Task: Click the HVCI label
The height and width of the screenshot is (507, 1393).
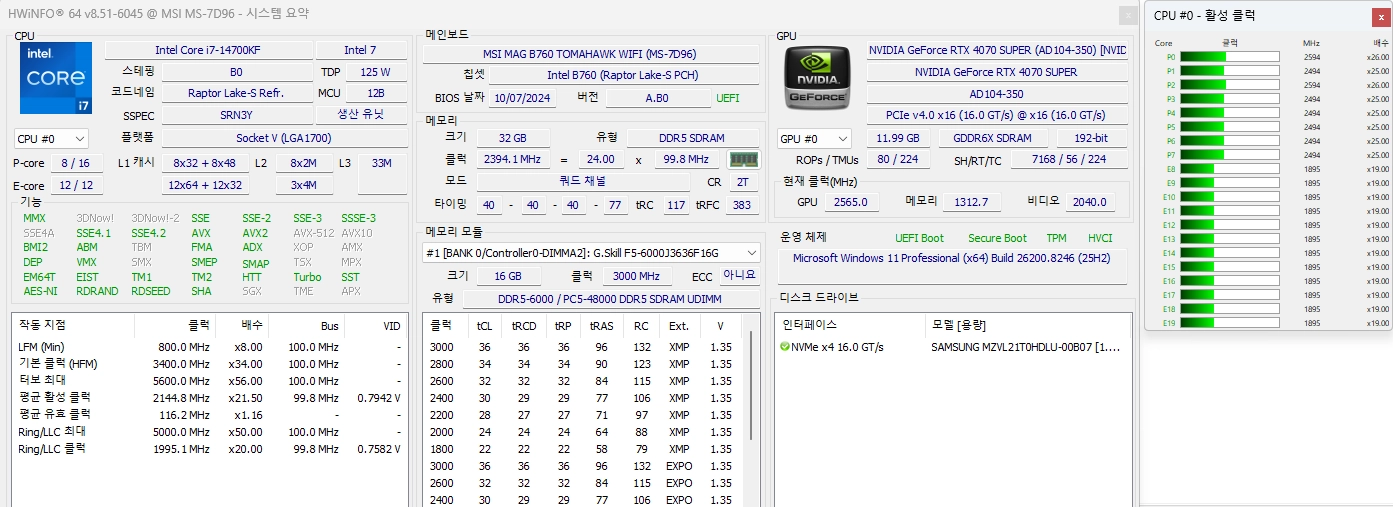Action: 1100,238
